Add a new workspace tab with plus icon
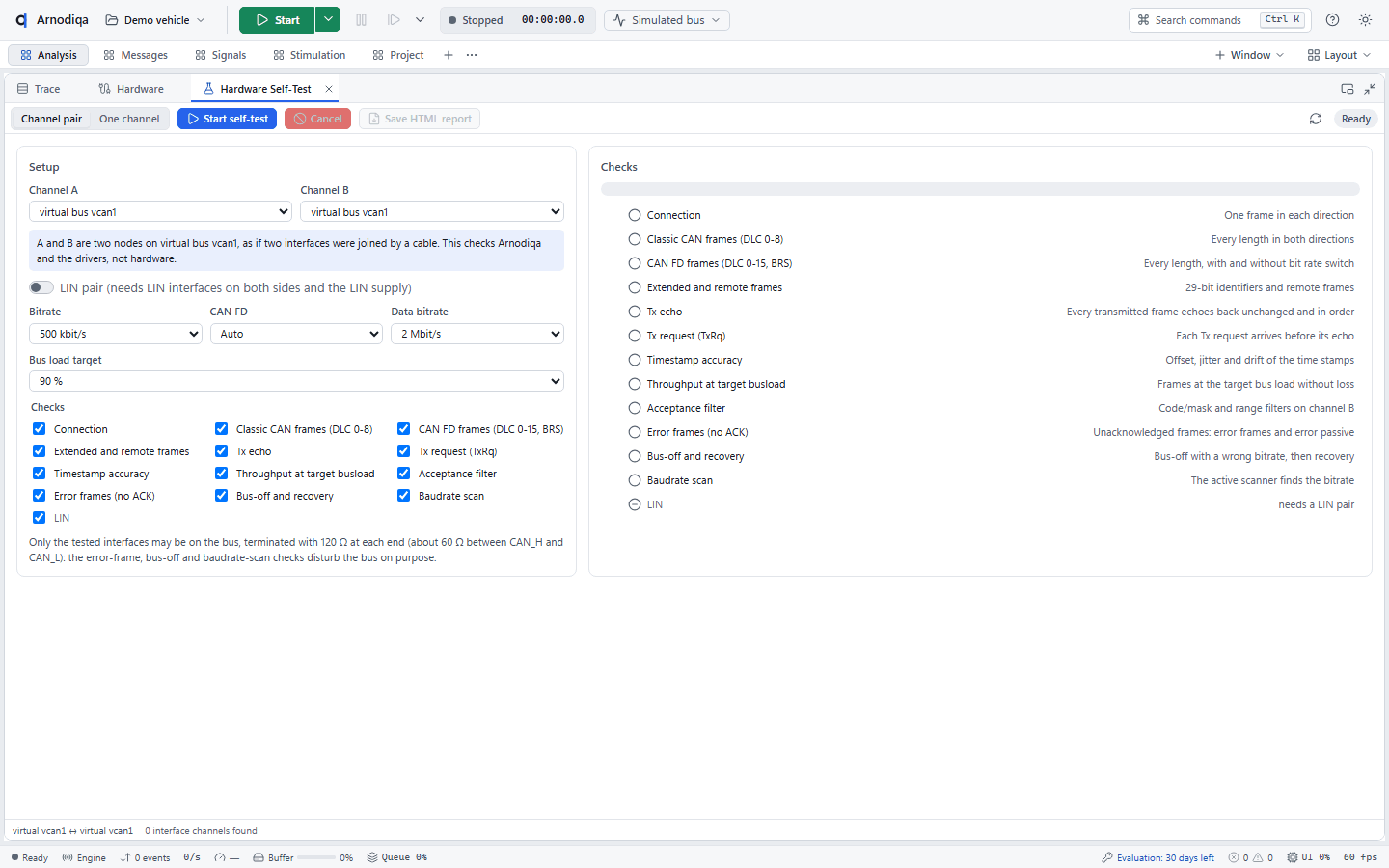The width and height of the screenshot is (1389, 868). (x=449, y=55)
